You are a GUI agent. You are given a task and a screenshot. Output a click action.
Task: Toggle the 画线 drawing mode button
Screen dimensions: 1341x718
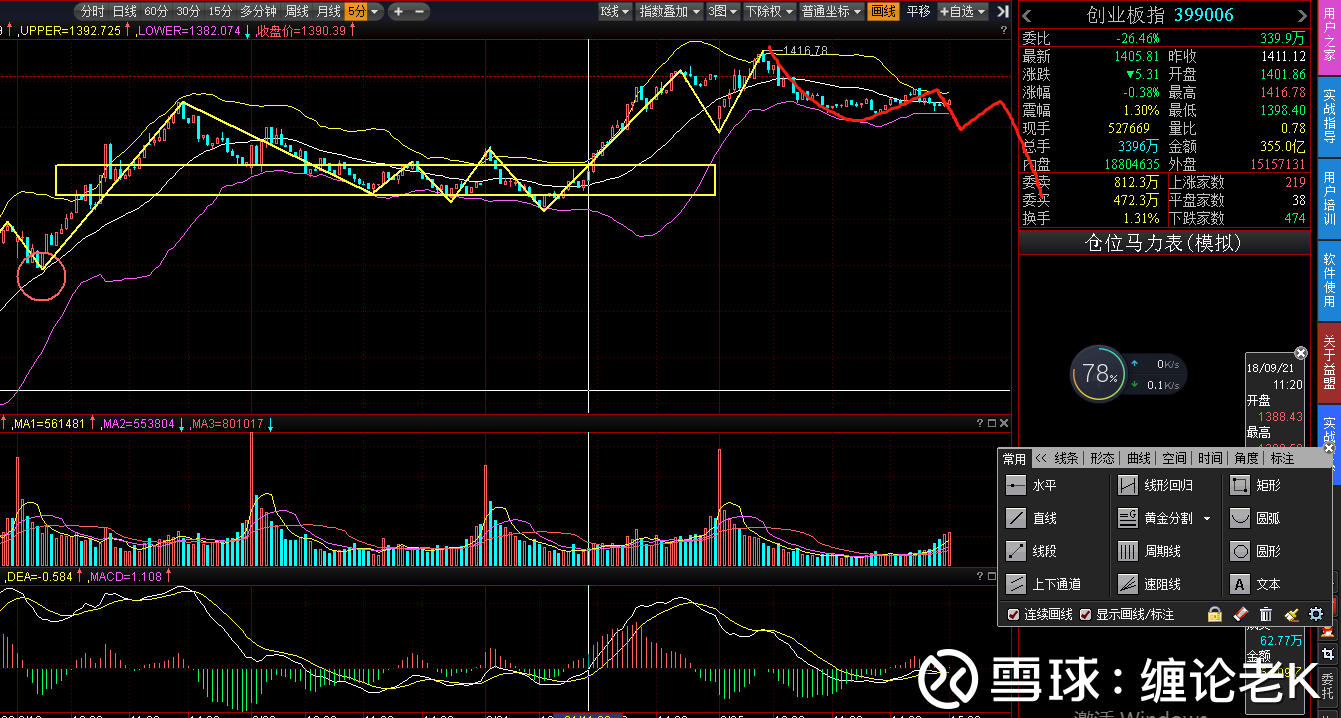[x=884, y=11]
